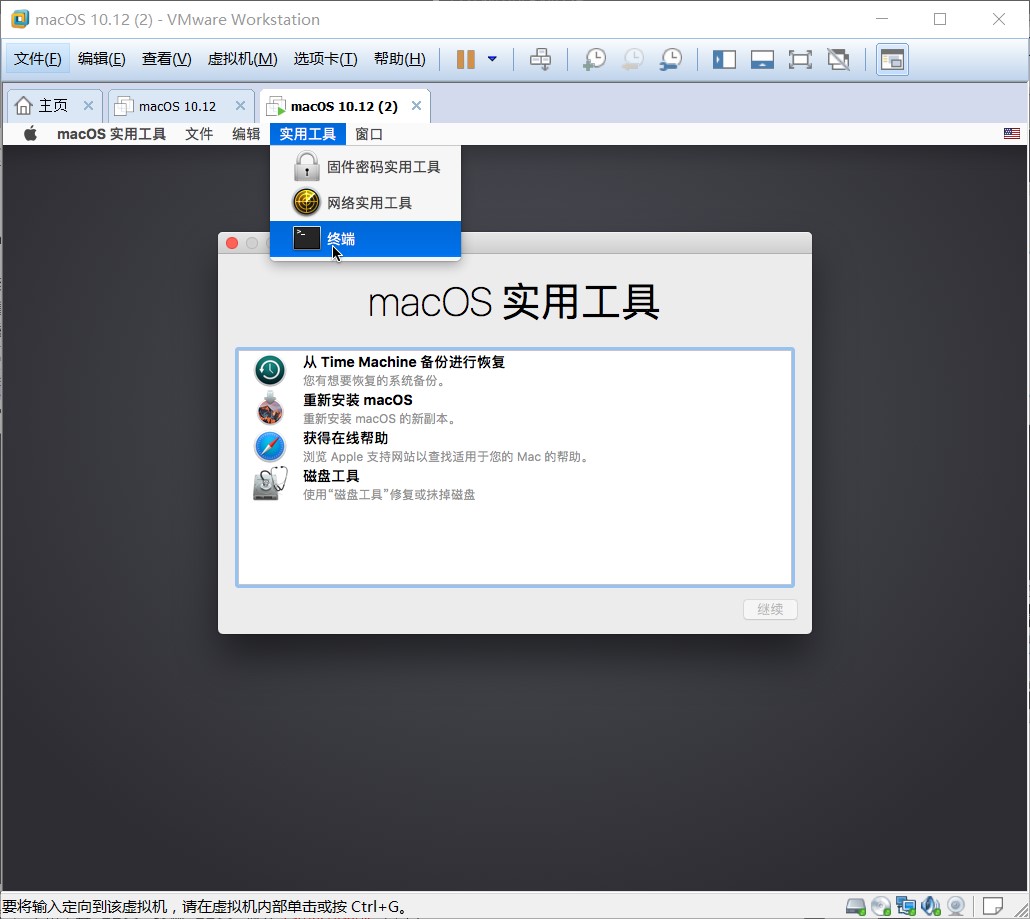Click the 继续 button
The width and height of the screenshot is (1030, 919).
pos(770,609)
